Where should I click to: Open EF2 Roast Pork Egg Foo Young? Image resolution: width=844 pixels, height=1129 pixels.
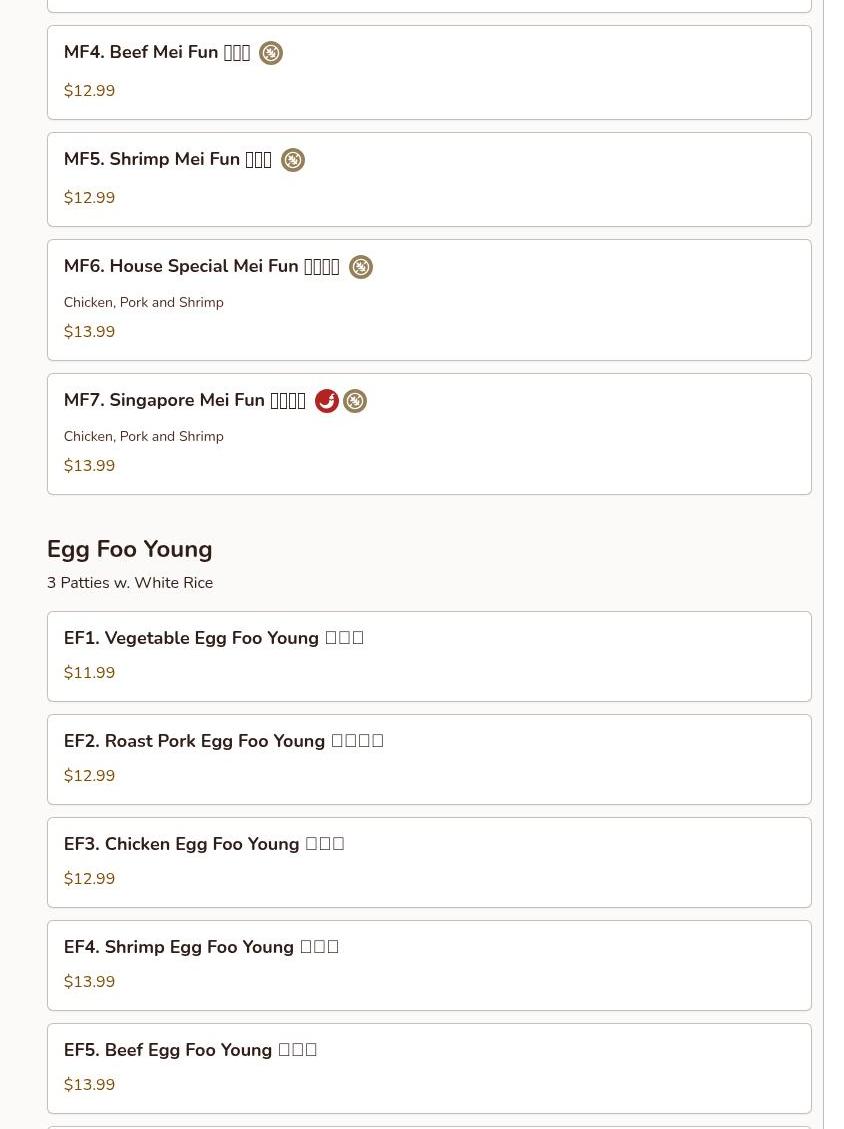tap(223, 741)
